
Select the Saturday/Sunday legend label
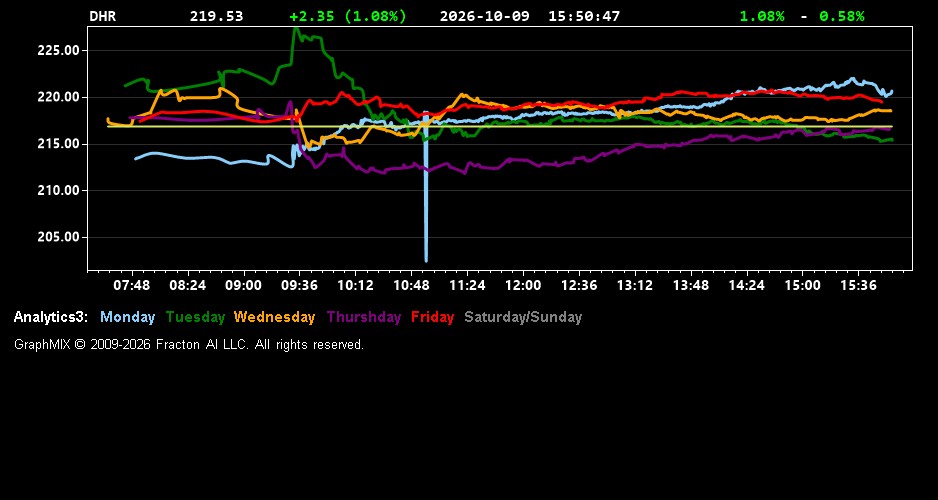523,318
